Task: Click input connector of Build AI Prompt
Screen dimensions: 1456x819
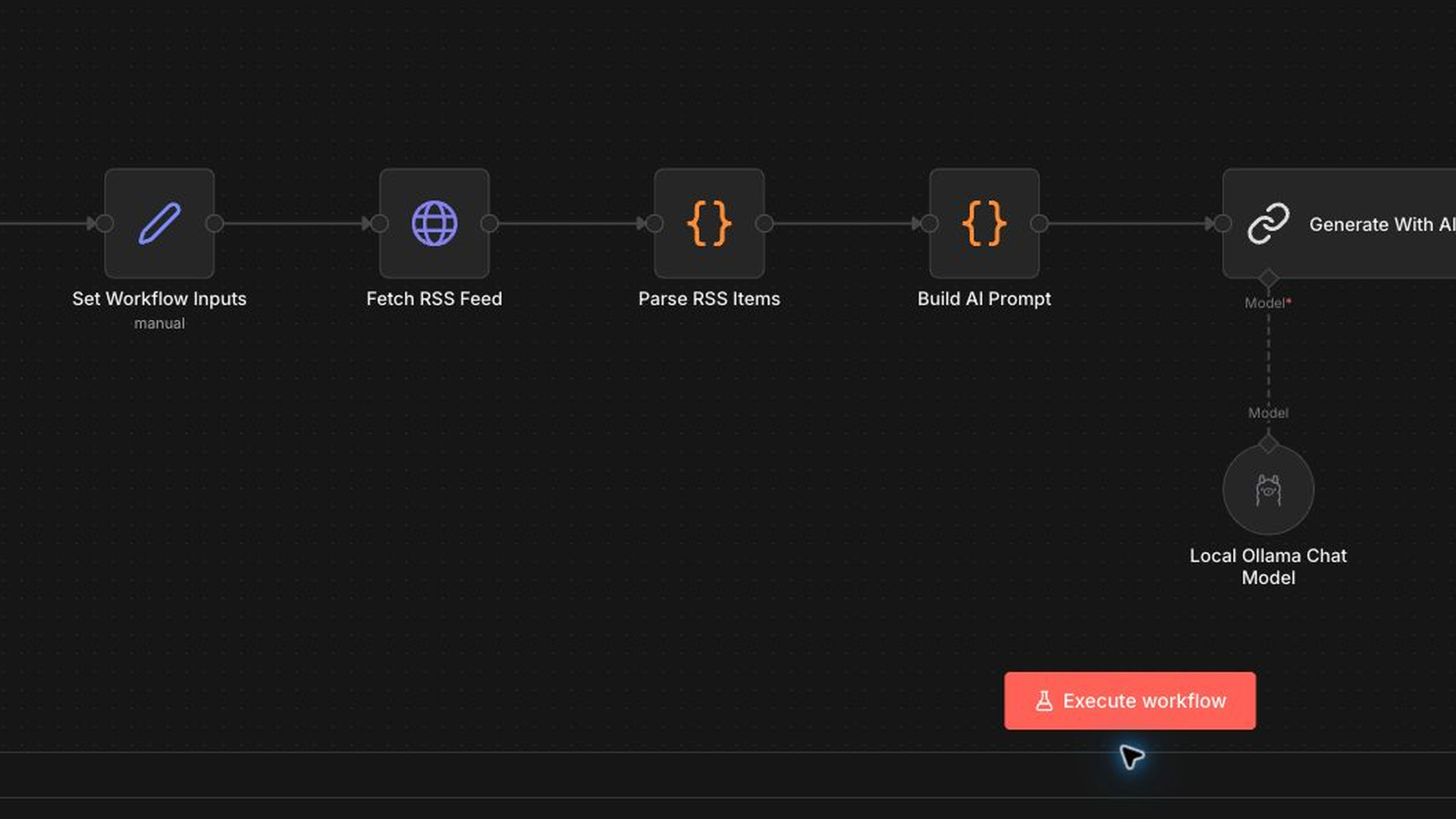Action: [930, 223]
